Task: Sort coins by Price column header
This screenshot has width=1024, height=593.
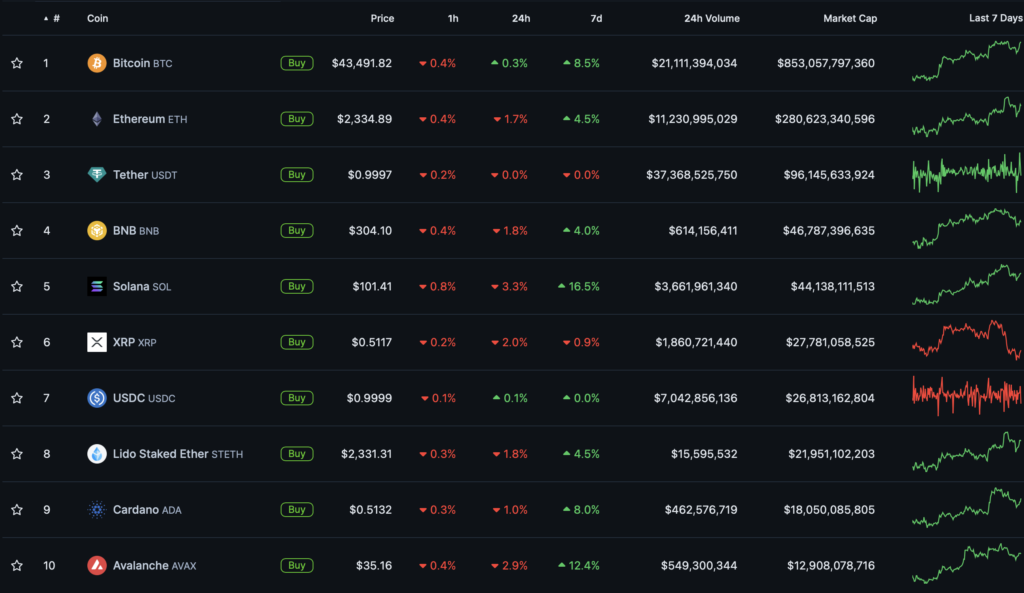Action: tap(382, 18)
